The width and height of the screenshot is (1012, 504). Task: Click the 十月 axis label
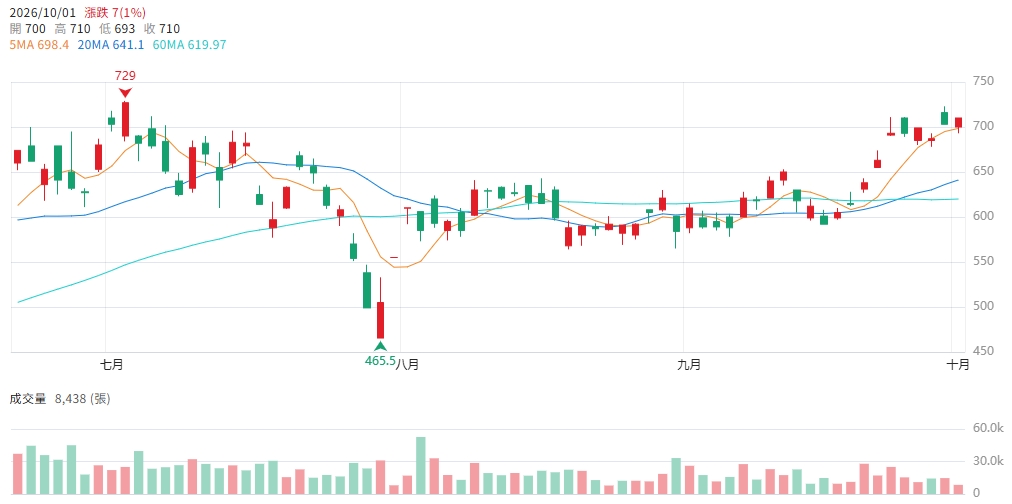[x=958, y=364]
